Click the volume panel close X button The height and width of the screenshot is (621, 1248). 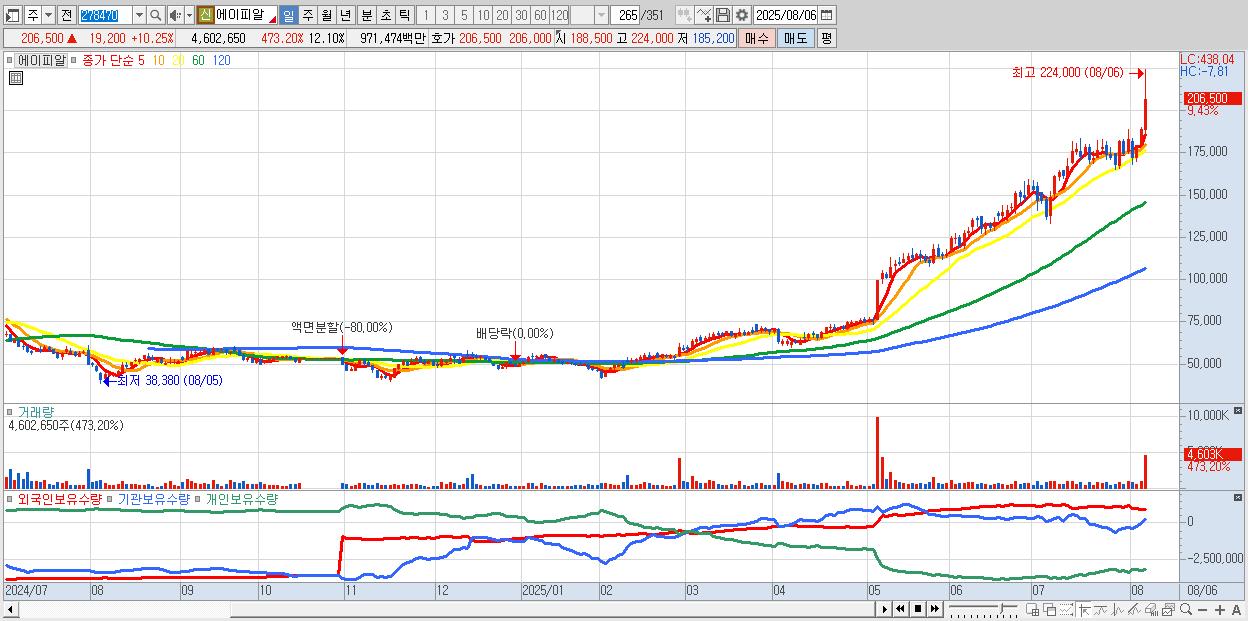tap(1240, 410)
